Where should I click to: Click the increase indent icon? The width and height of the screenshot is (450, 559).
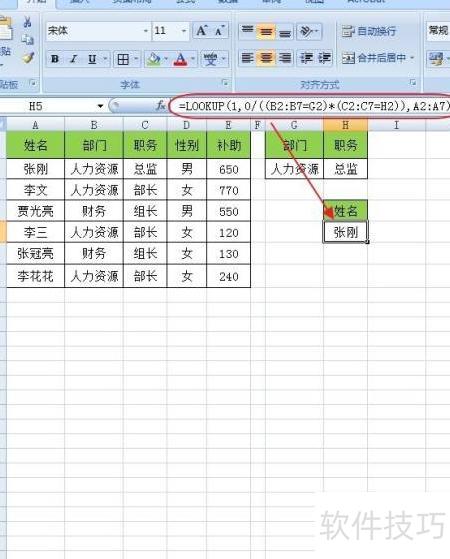pos(324,58)
